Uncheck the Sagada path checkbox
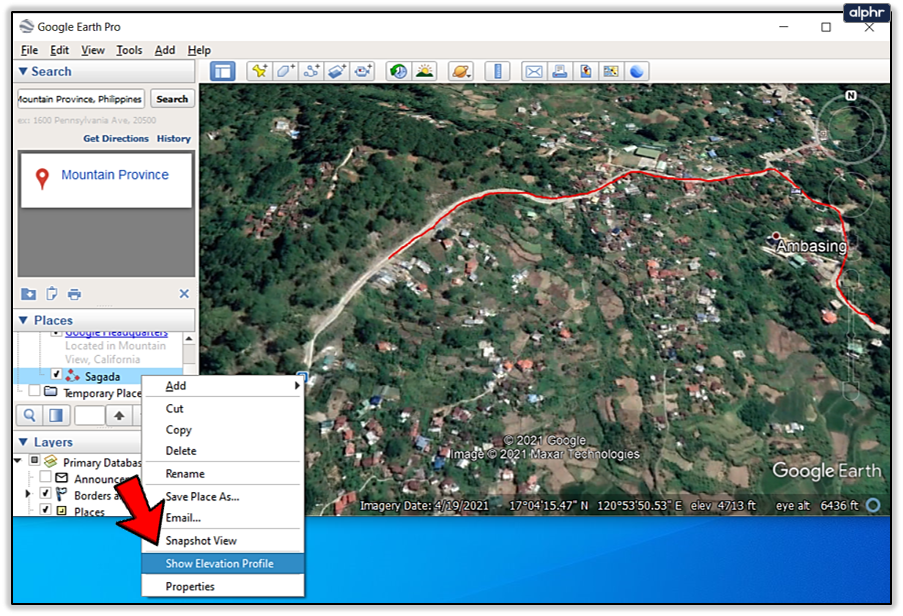This screenshot has width=903, height=616. (x=56, y=374)
